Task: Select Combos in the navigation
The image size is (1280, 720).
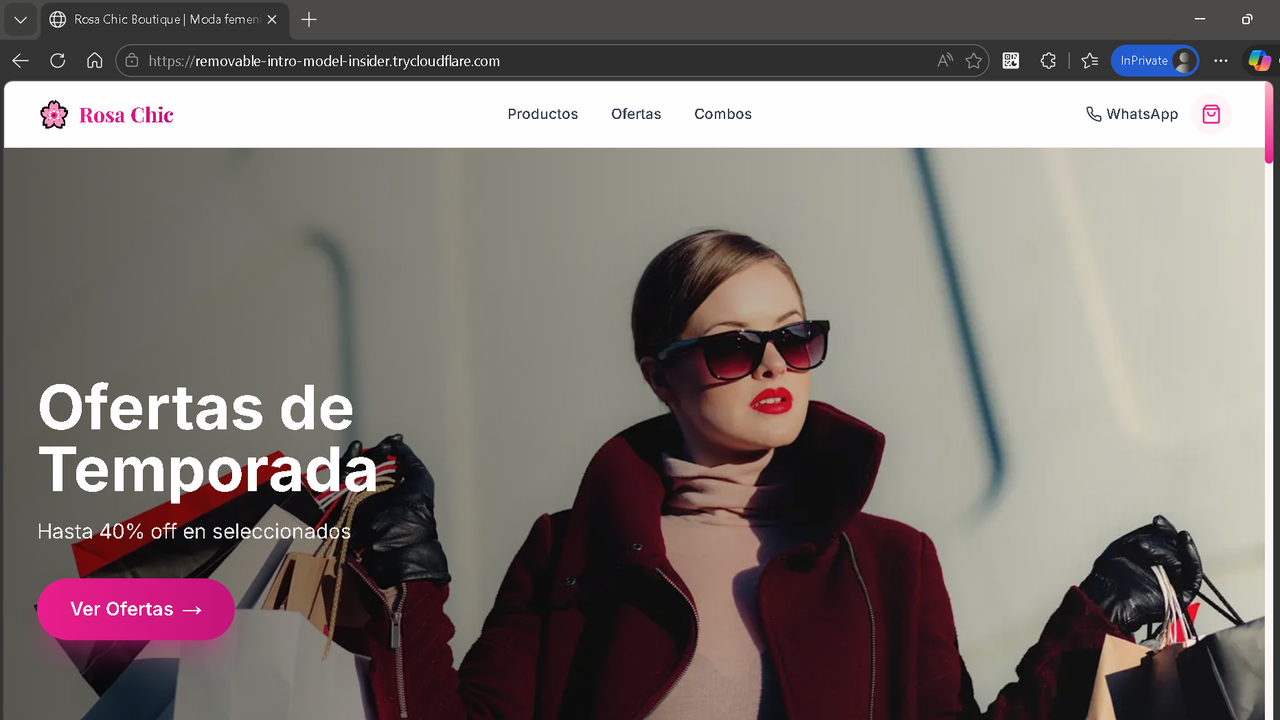Action: (x=722, y=114)
